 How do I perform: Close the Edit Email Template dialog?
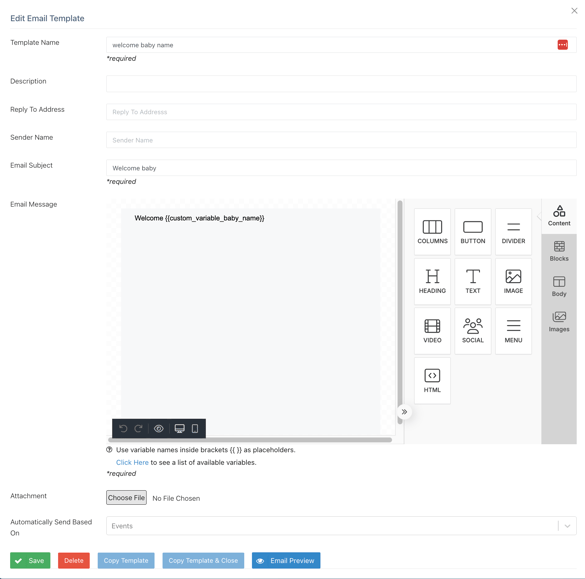(x=574, y=11)
